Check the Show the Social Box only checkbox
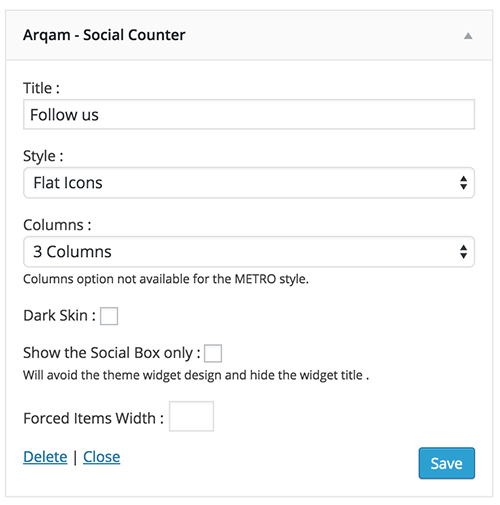The height and width of the screenshot is (505, 500). coord(213,353)
